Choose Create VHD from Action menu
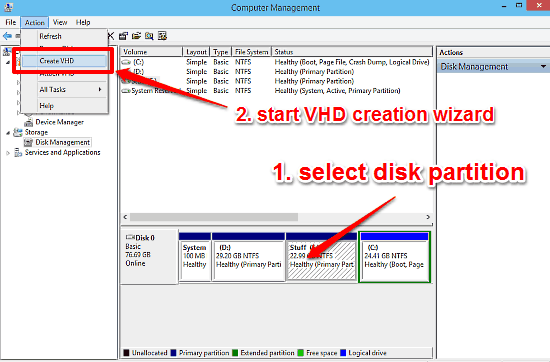The height and width of the screenshot is (362, 550). click(x=64, y=61)
